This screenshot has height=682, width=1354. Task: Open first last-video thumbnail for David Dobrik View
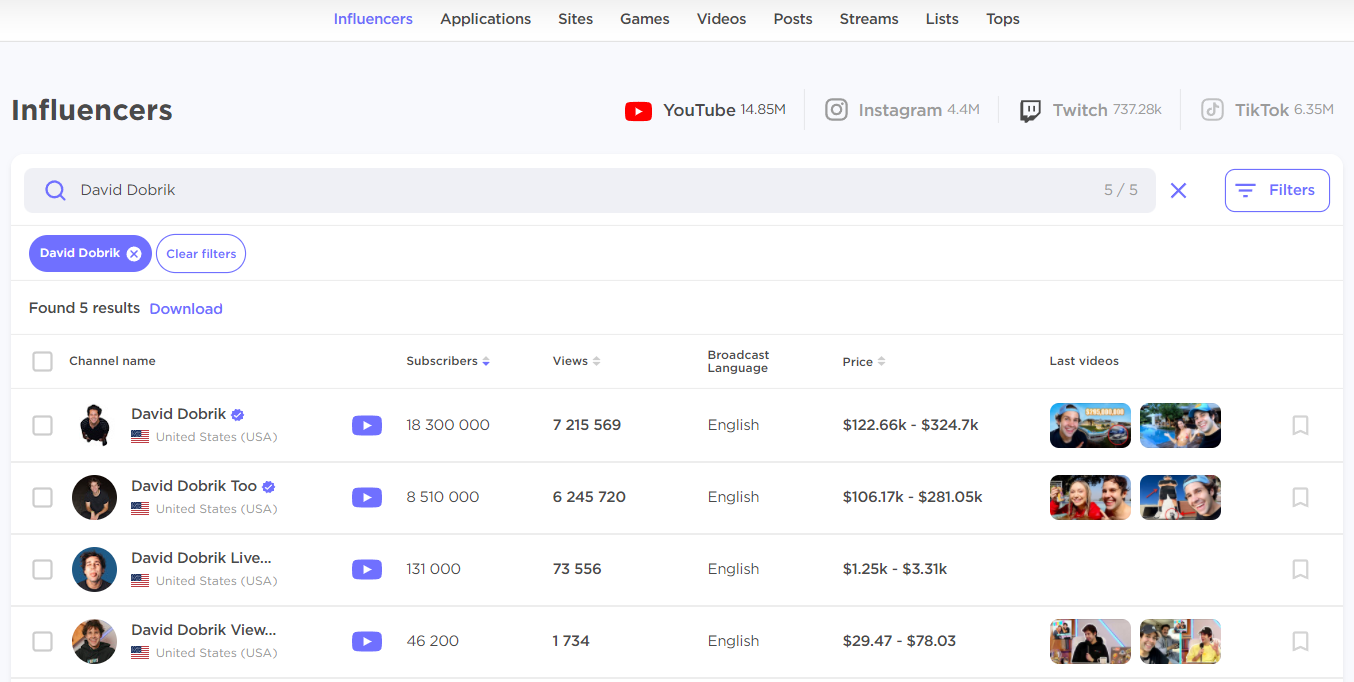1090,641
